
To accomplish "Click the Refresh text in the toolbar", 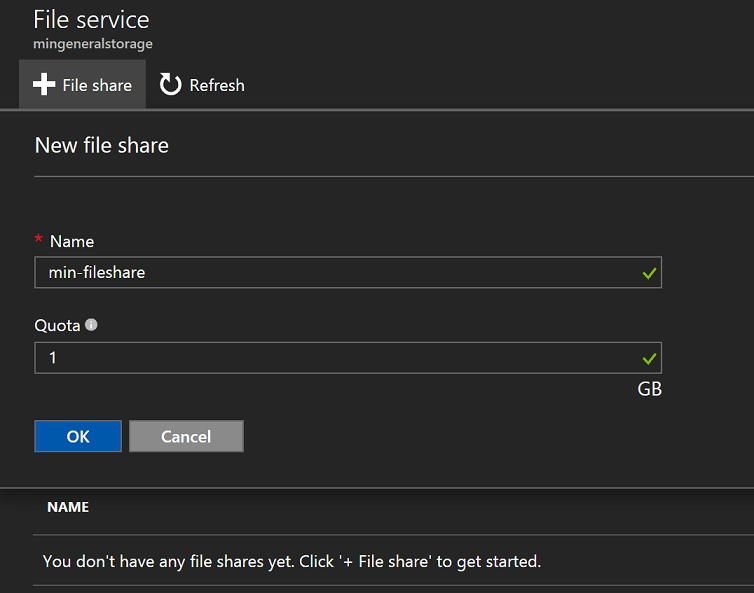I will coord(217,85).
